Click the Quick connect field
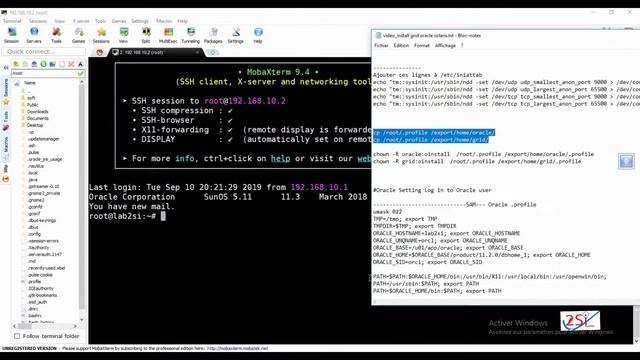This screenshot has width=640, height=360. 43,51
